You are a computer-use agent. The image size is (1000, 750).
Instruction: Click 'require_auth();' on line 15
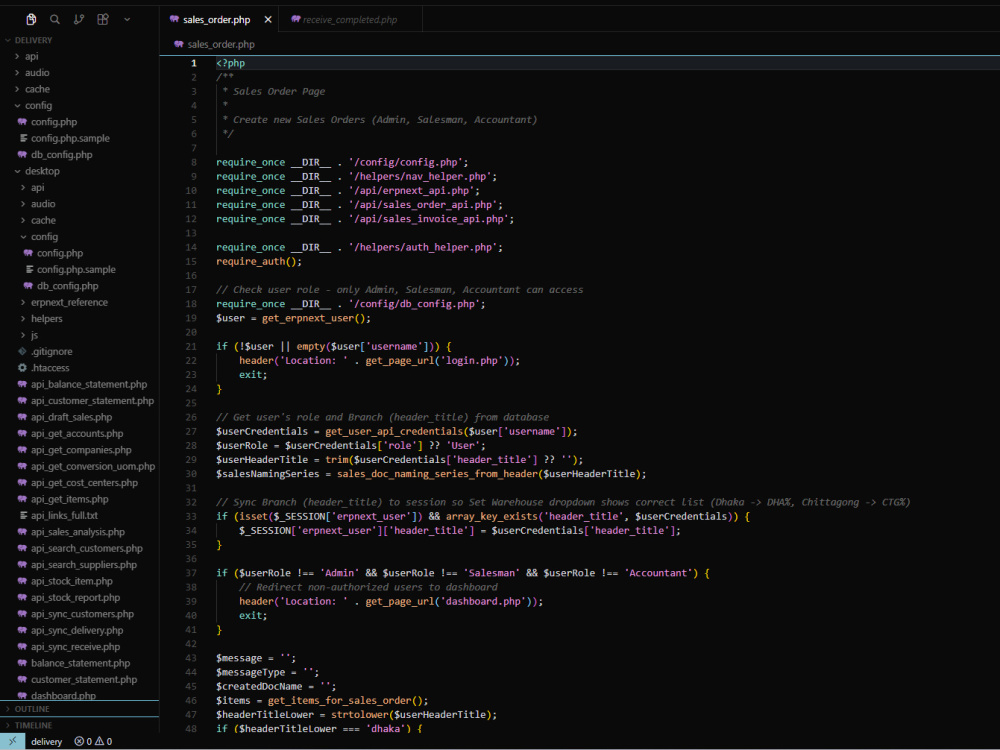[x=259, y=261]
